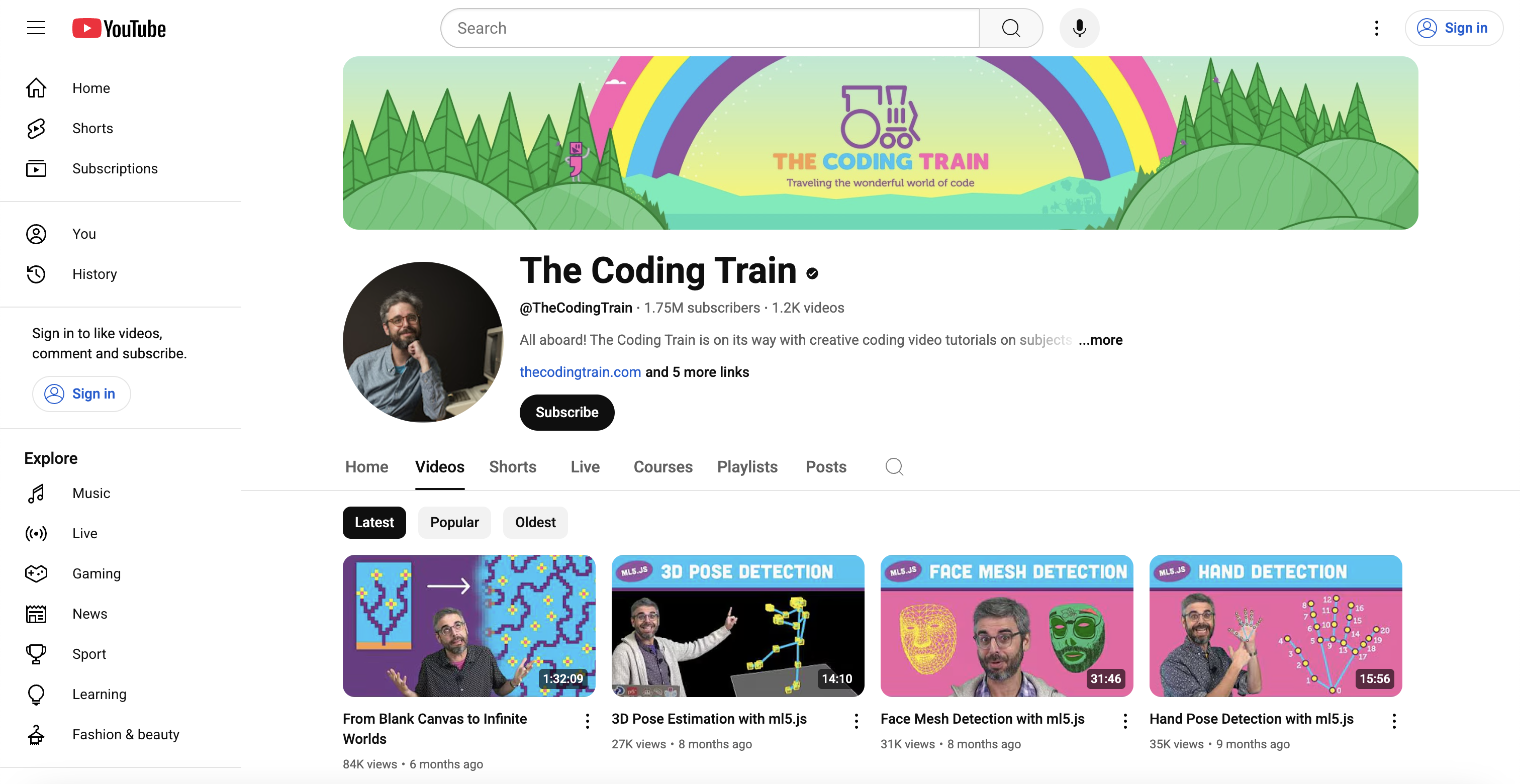Open the hamburger guide menu
Image resolution: width=1520 pixels, height=784 pixels.
pyautogui.click(x=36, y=28)
